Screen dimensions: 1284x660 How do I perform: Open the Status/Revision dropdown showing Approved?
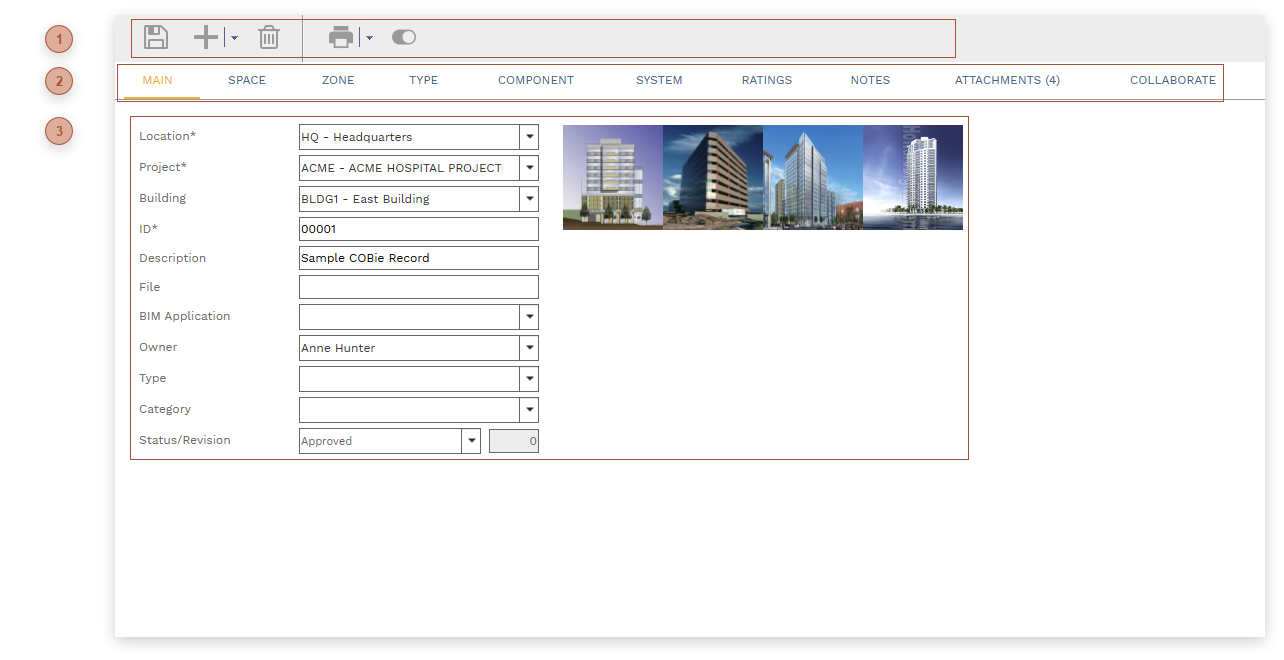470,440
